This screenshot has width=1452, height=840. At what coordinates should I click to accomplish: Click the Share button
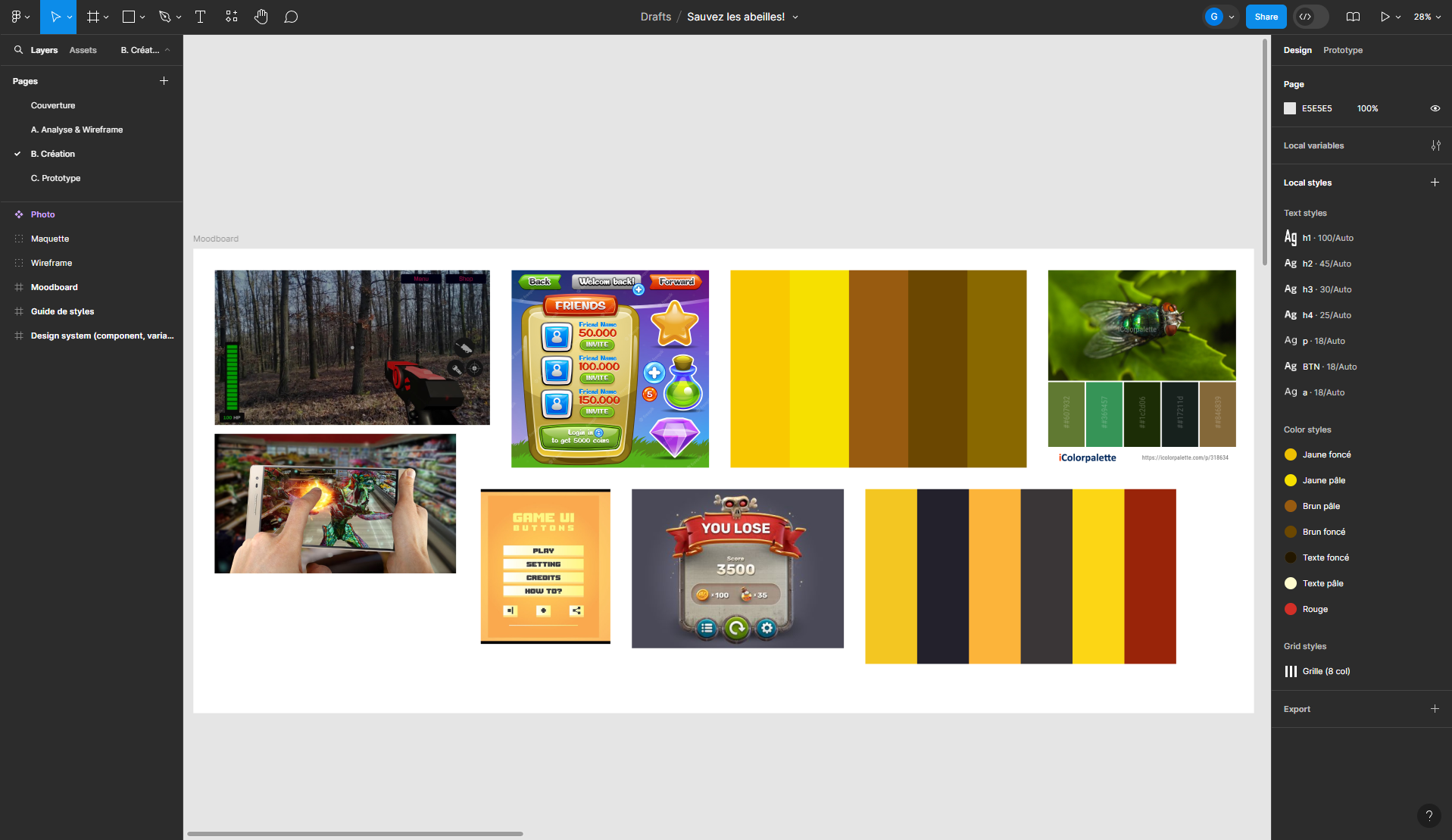(1265, 16)
